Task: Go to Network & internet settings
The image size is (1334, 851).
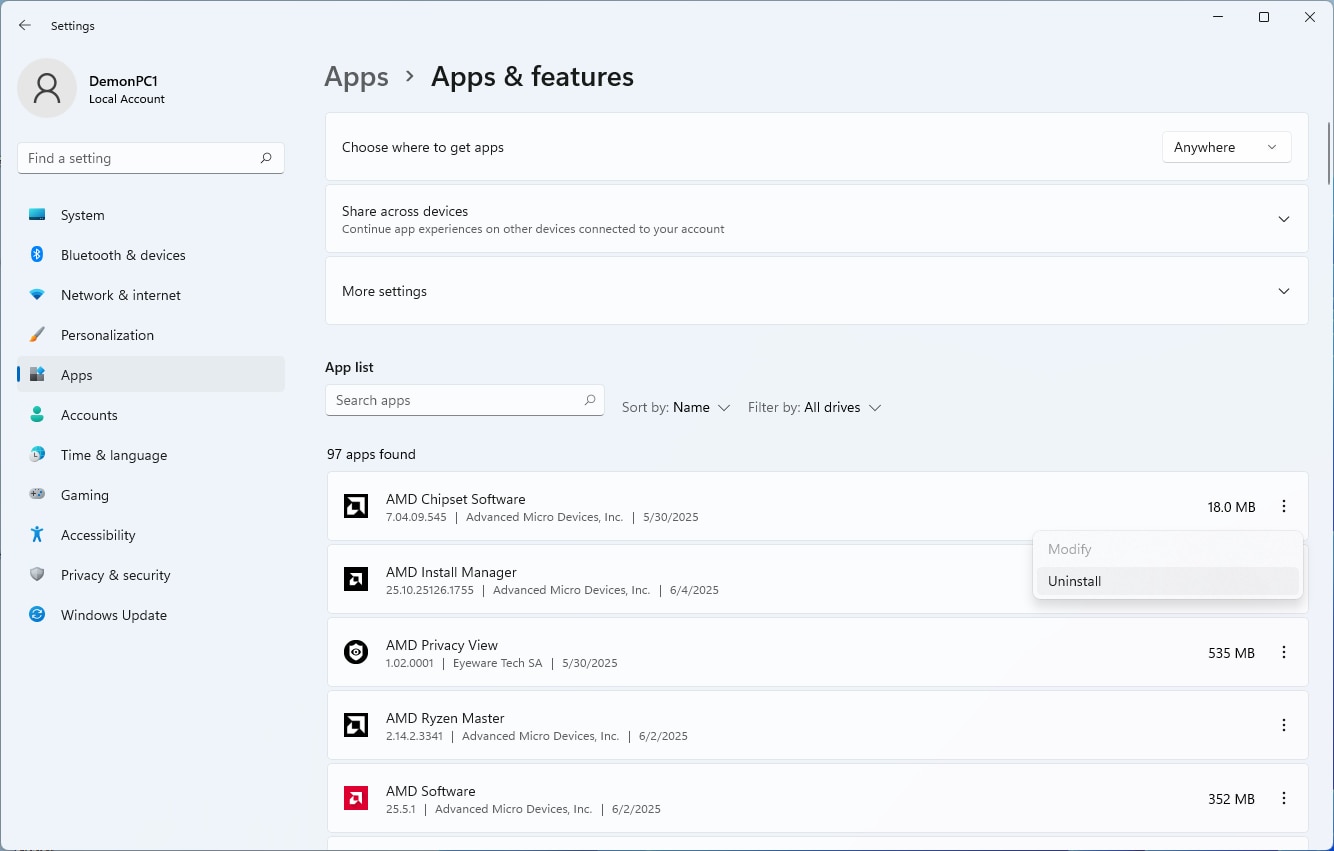Action: (151, 295)
